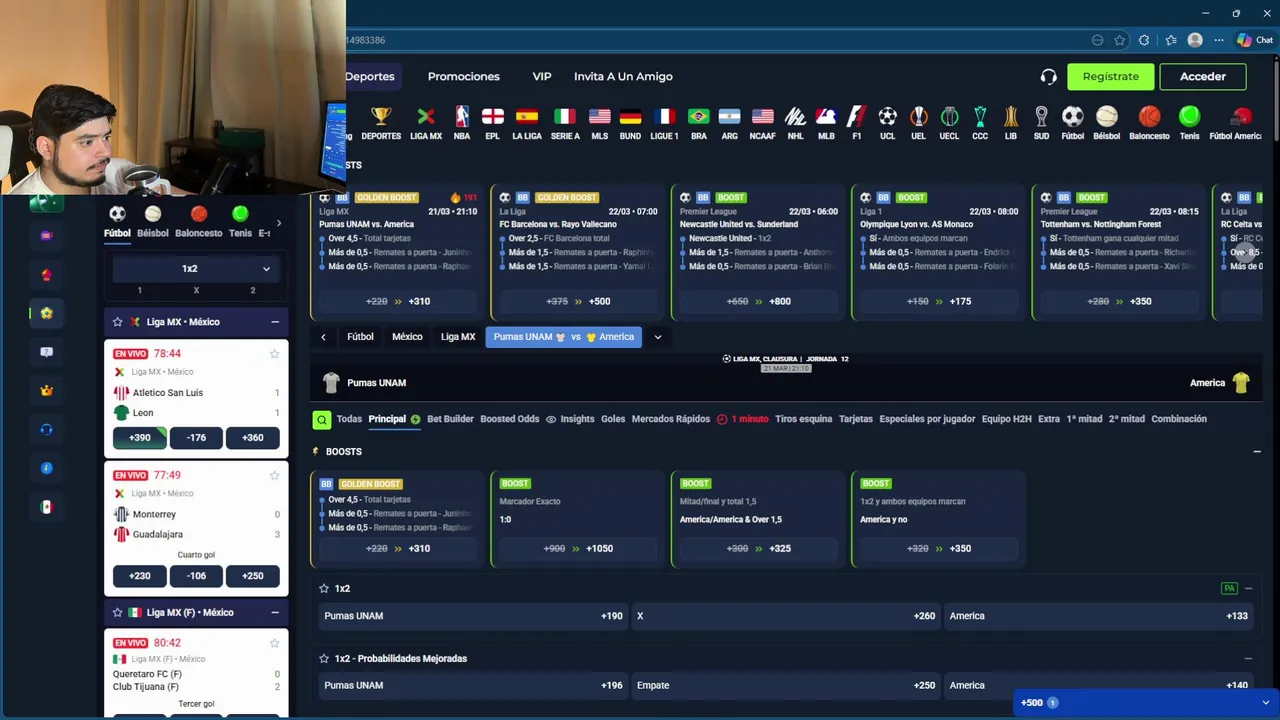Select the F1 racing icon
This screenshot has height=720, width=1280.
856,117
